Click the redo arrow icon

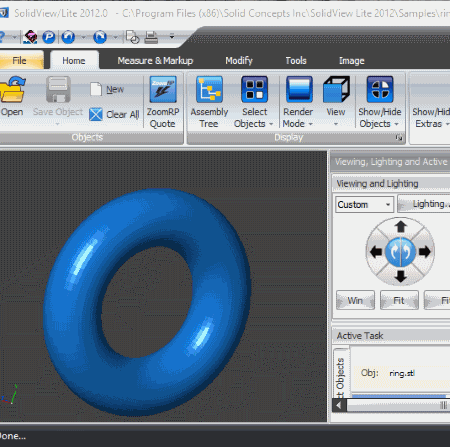(x=100, y=37)
